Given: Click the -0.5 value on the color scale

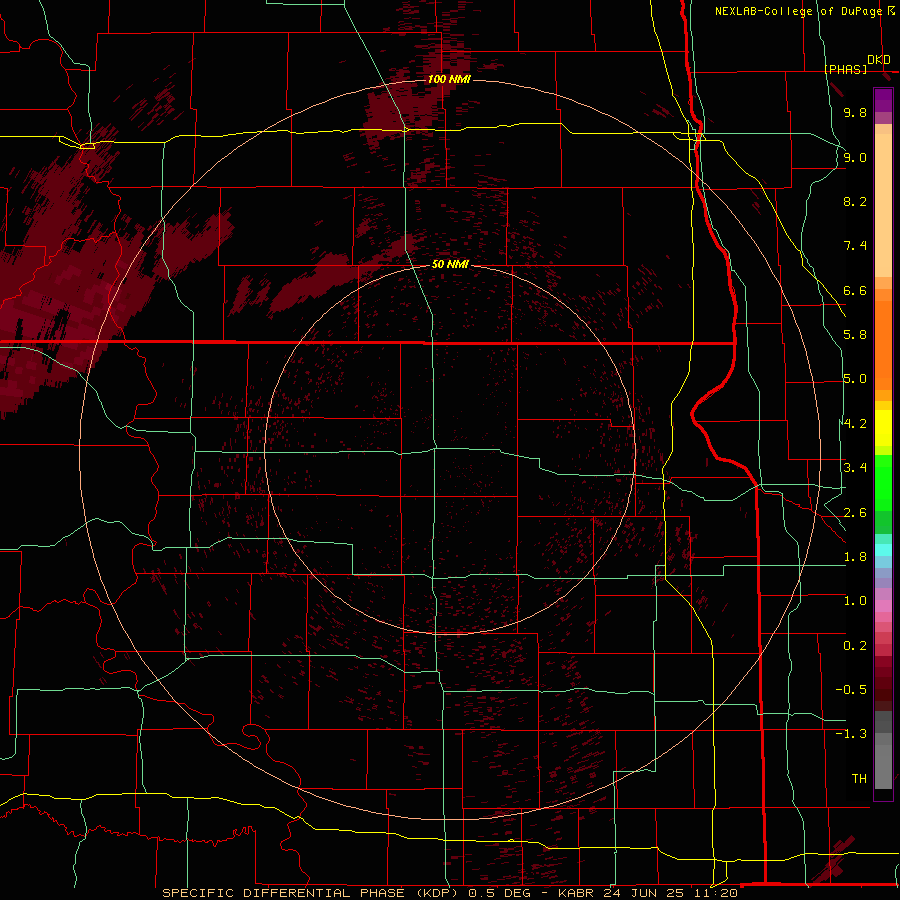Looking at the screenshot, I should pyautogui.click(x=851, y=690).
